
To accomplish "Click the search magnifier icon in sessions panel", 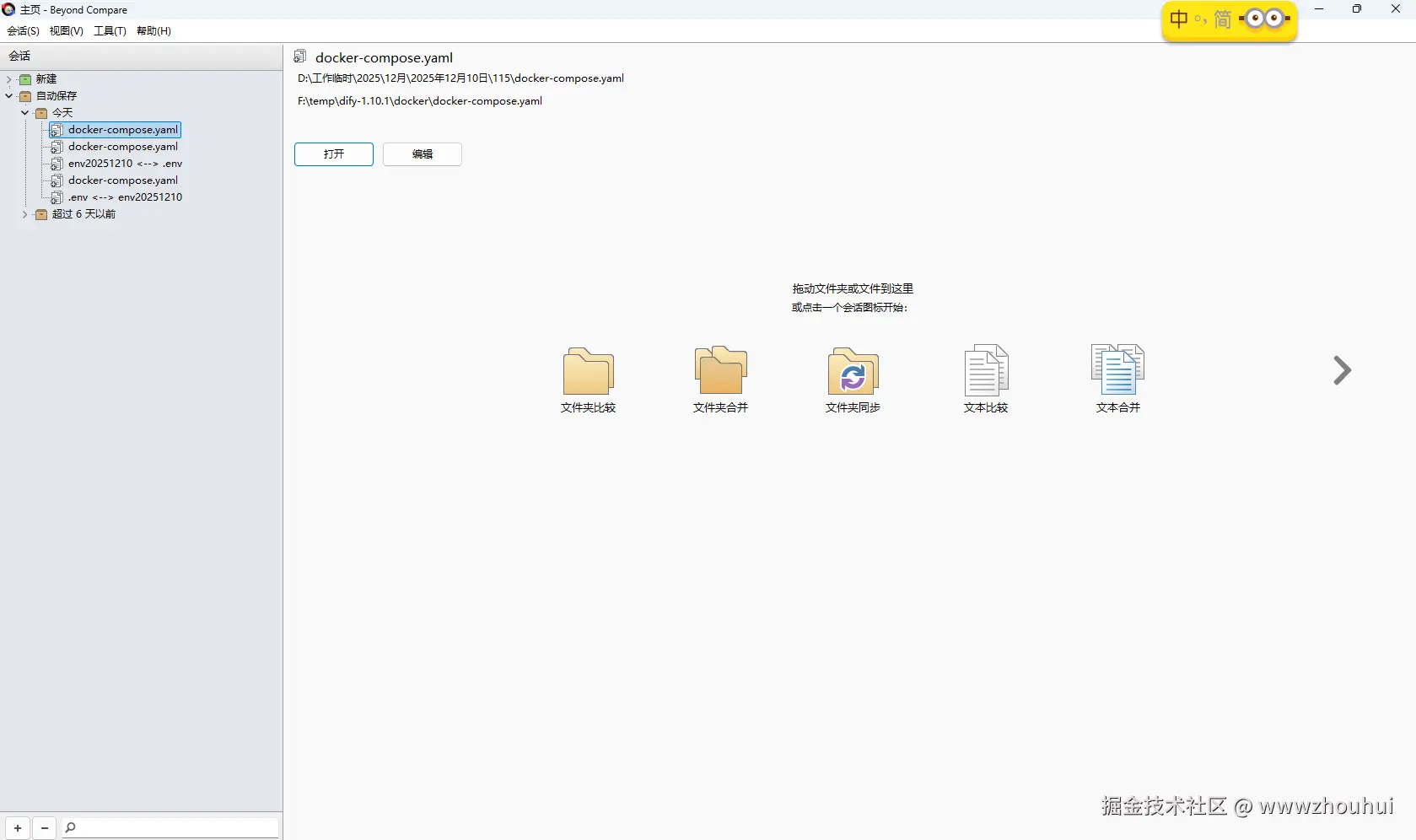I will coord(71,828).
